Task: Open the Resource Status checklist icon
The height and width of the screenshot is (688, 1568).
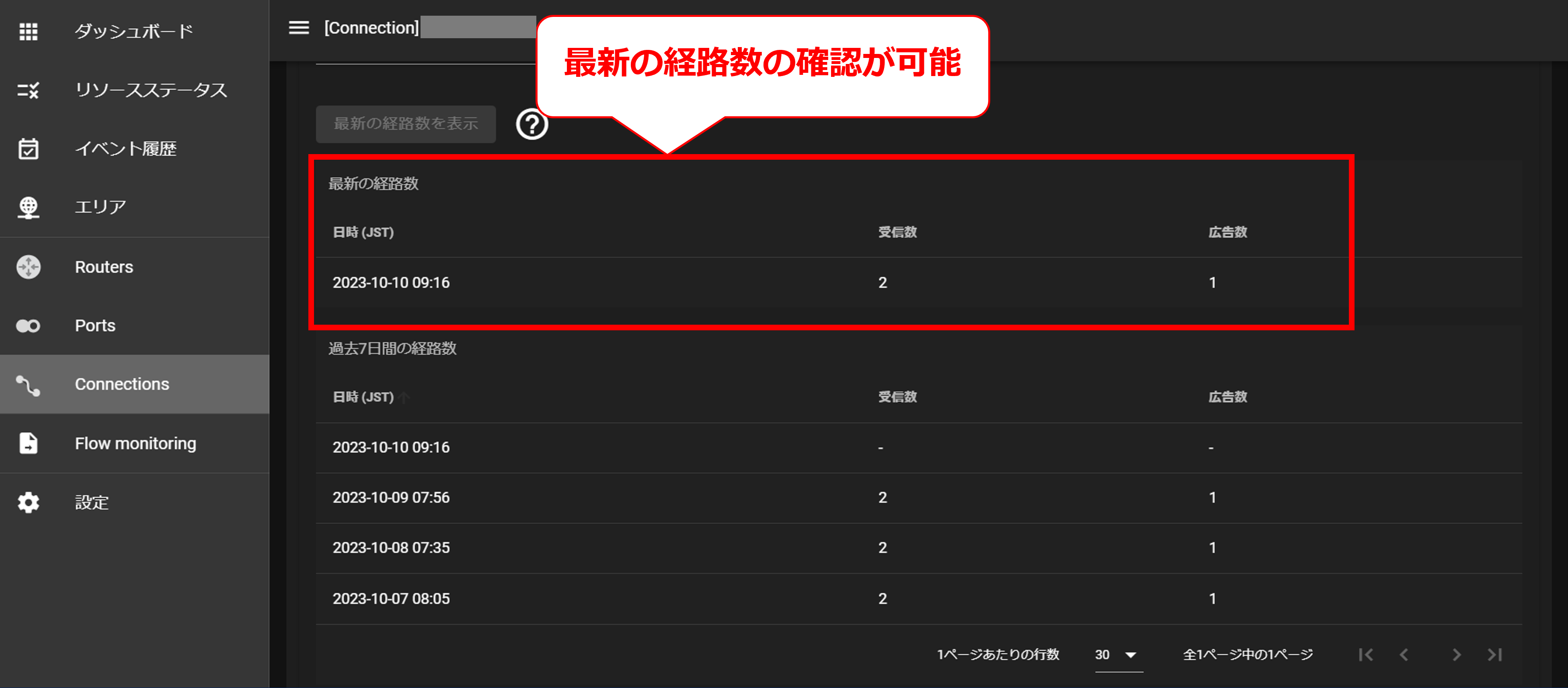Action: (x=29, y=90)
